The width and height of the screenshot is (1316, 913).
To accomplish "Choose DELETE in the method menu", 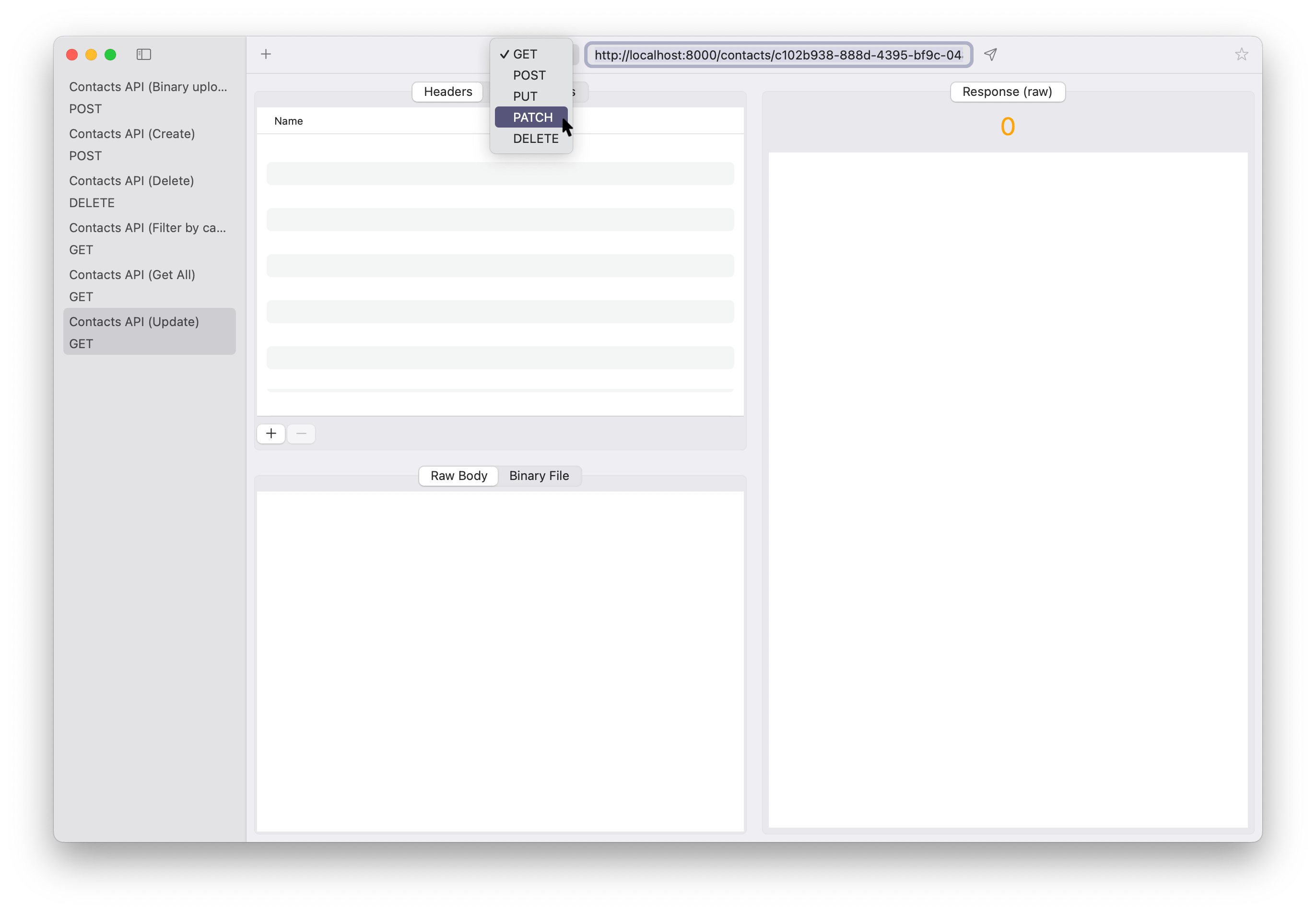I will pos(535,139).
